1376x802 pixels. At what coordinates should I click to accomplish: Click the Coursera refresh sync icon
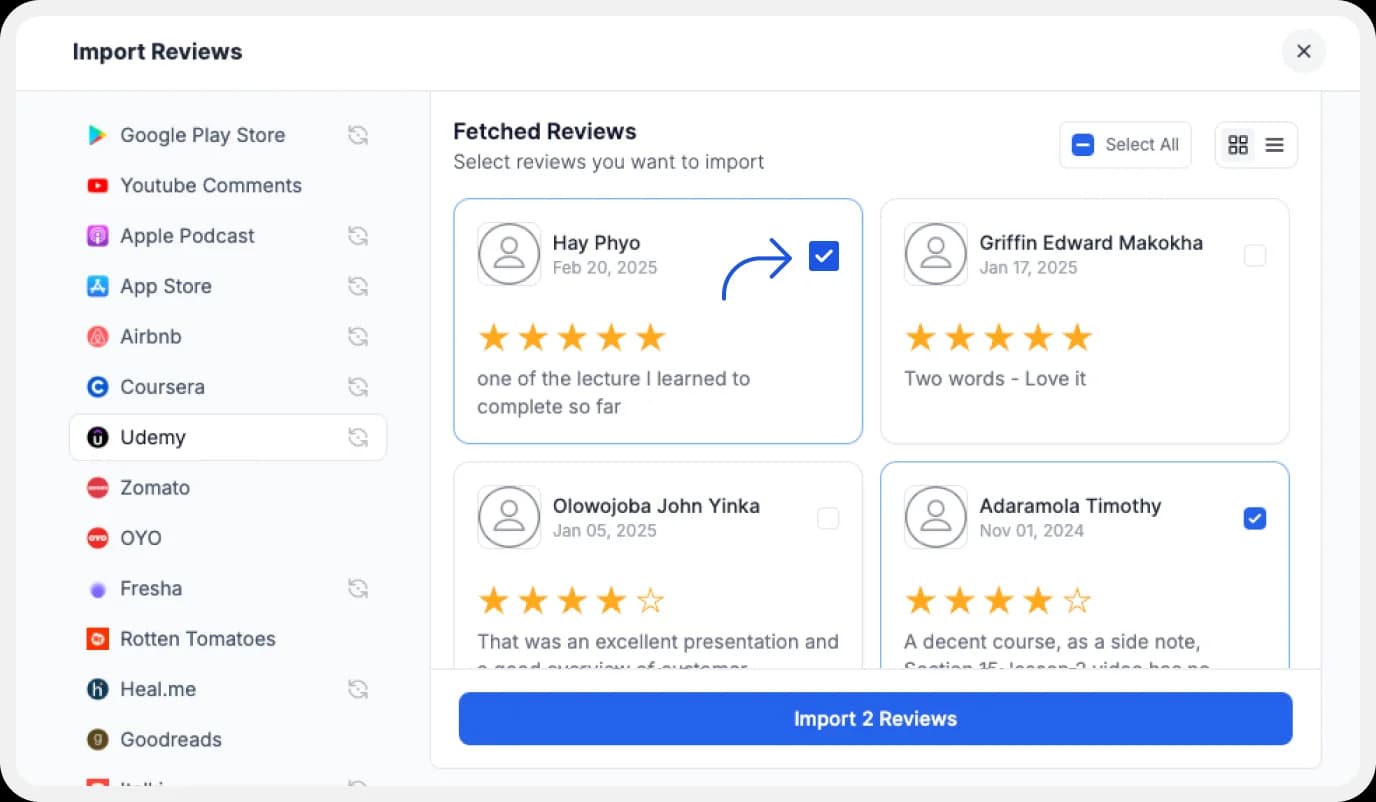point(358,387)
